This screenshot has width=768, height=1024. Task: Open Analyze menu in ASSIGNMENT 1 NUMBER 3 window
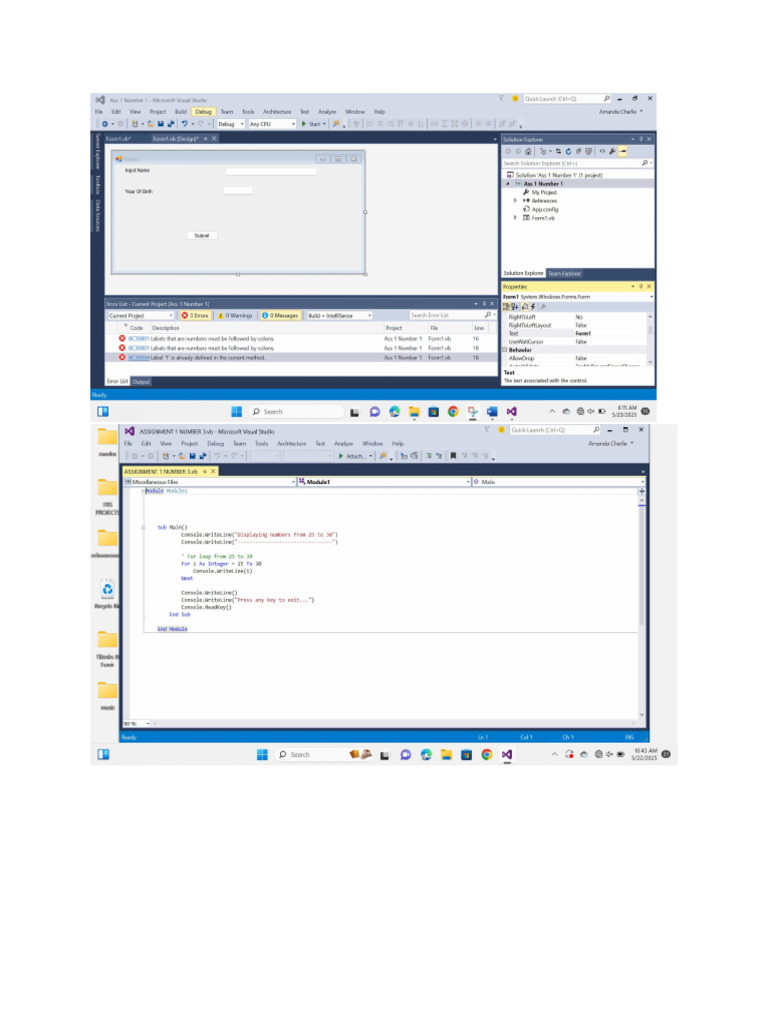tap(344, 443)
